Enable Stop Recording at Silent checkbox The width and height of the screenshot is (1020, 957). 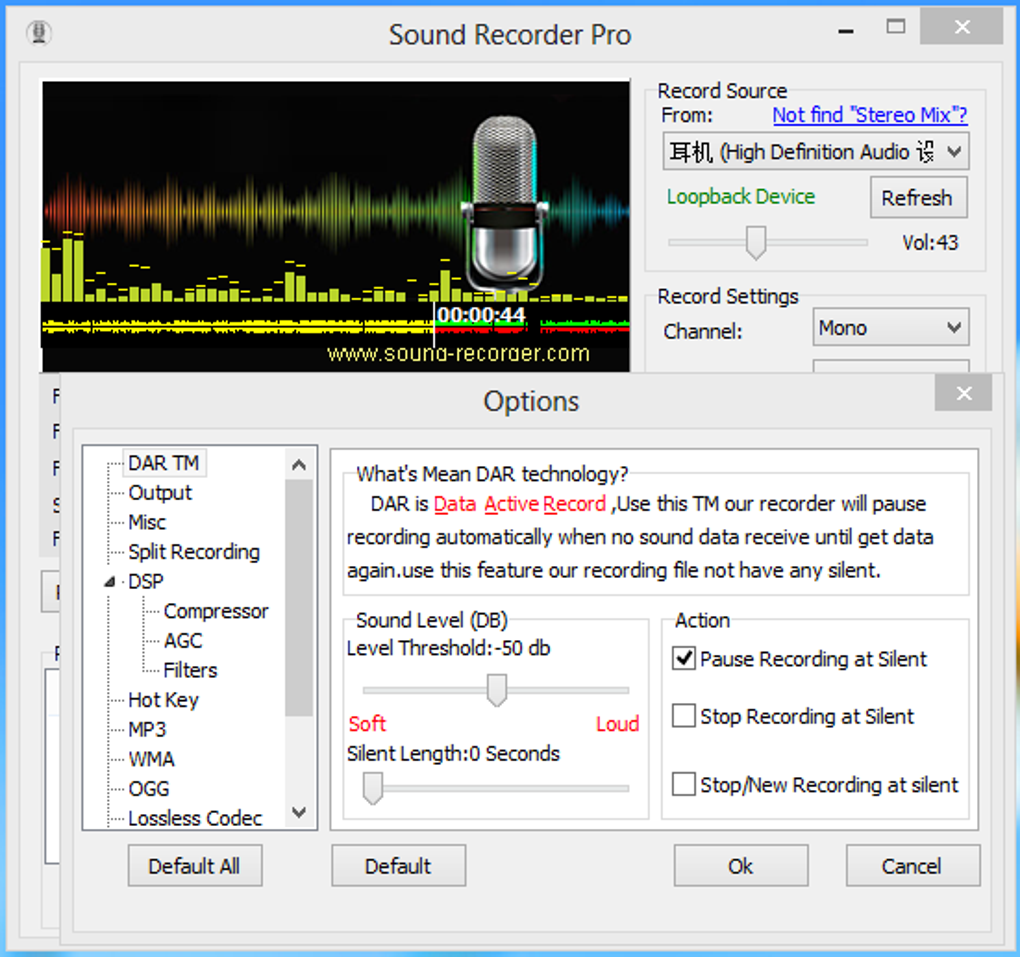684,717
